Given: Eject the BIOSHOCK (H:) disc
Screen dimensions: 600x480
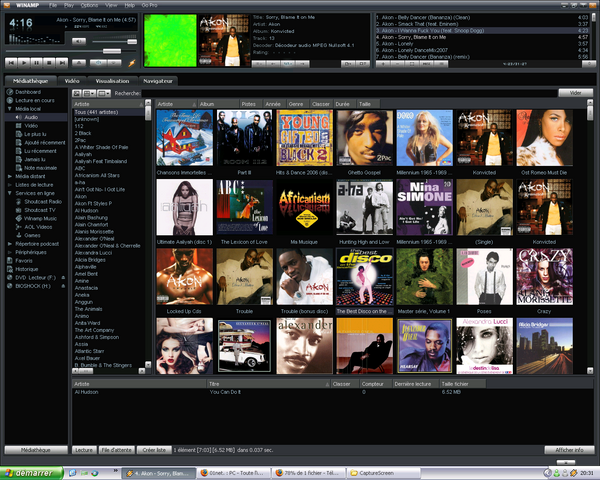Looking at the screenshot, I should (63, 286).
